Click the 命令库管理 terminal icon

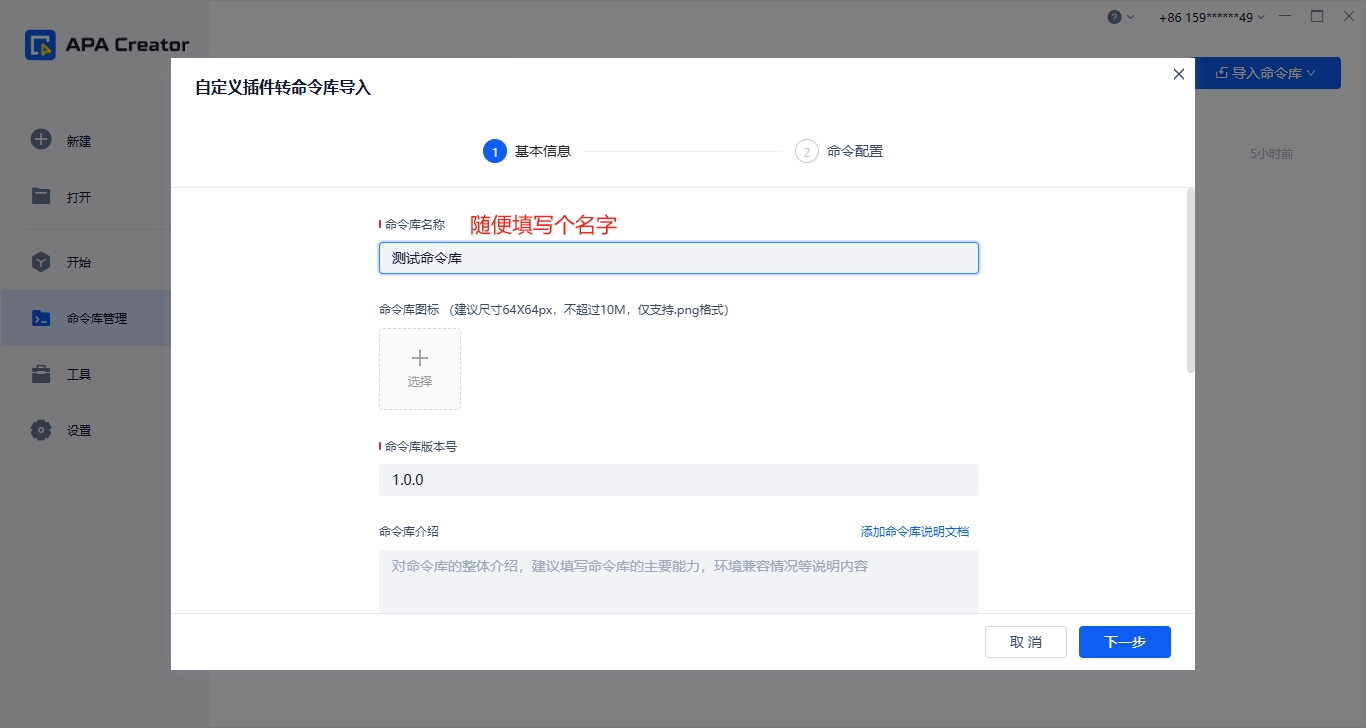(x=41, y=318)
